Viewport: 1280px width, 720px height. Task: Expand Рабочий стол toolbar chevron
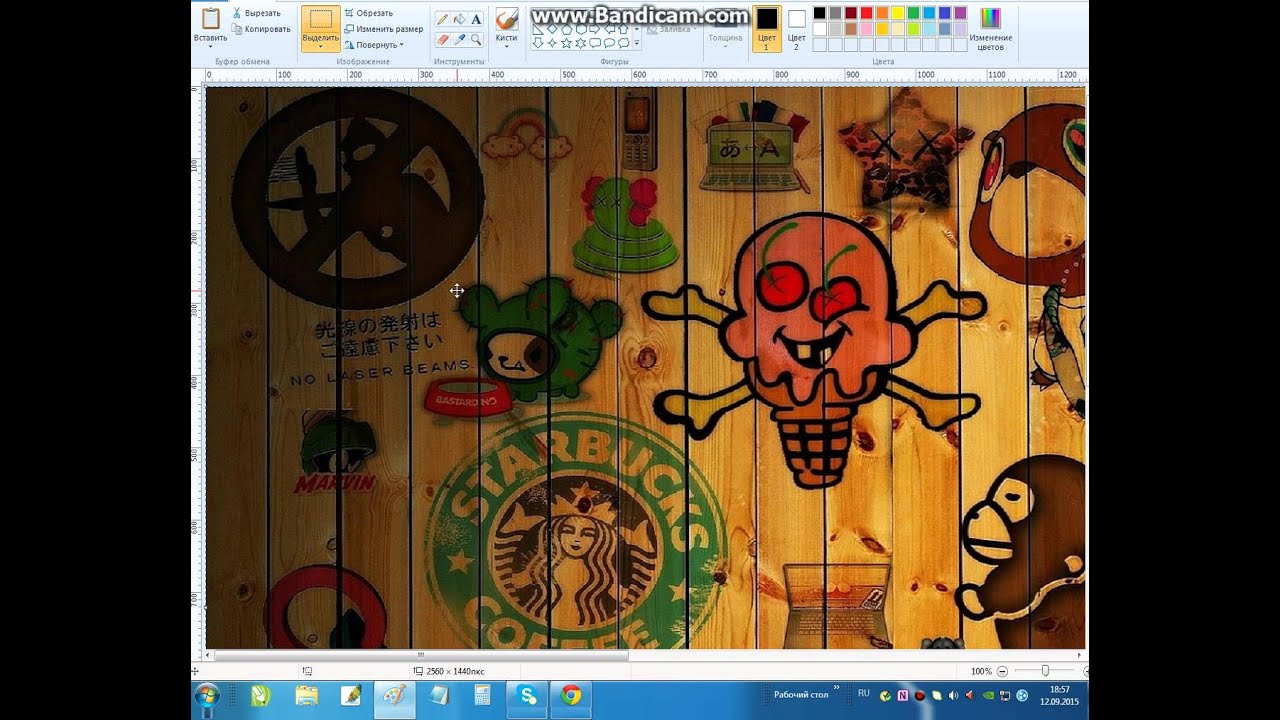(x=836, y=687)
